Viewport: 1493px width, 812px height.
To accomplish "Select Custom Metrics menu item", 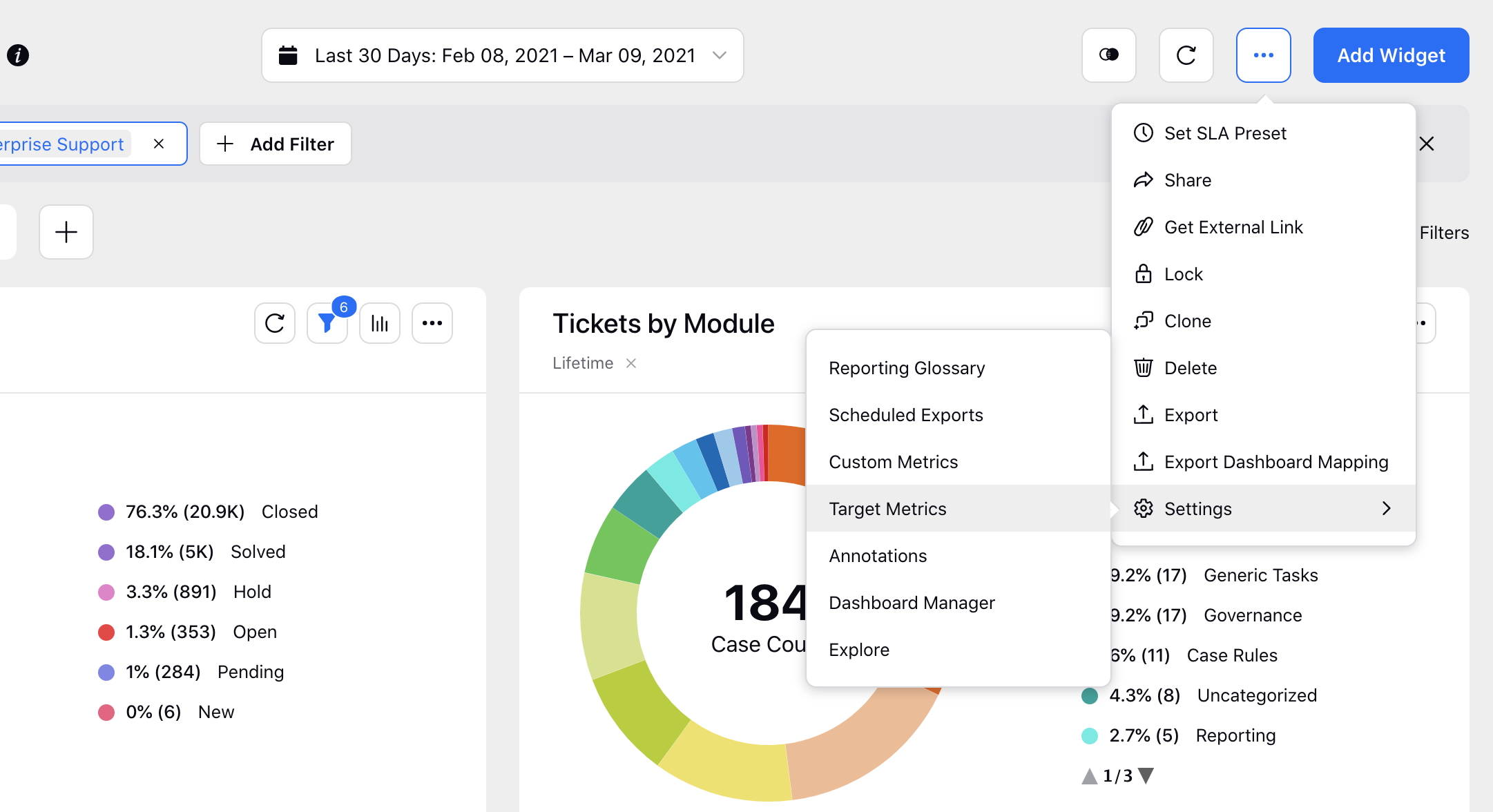I will point(893,461).
